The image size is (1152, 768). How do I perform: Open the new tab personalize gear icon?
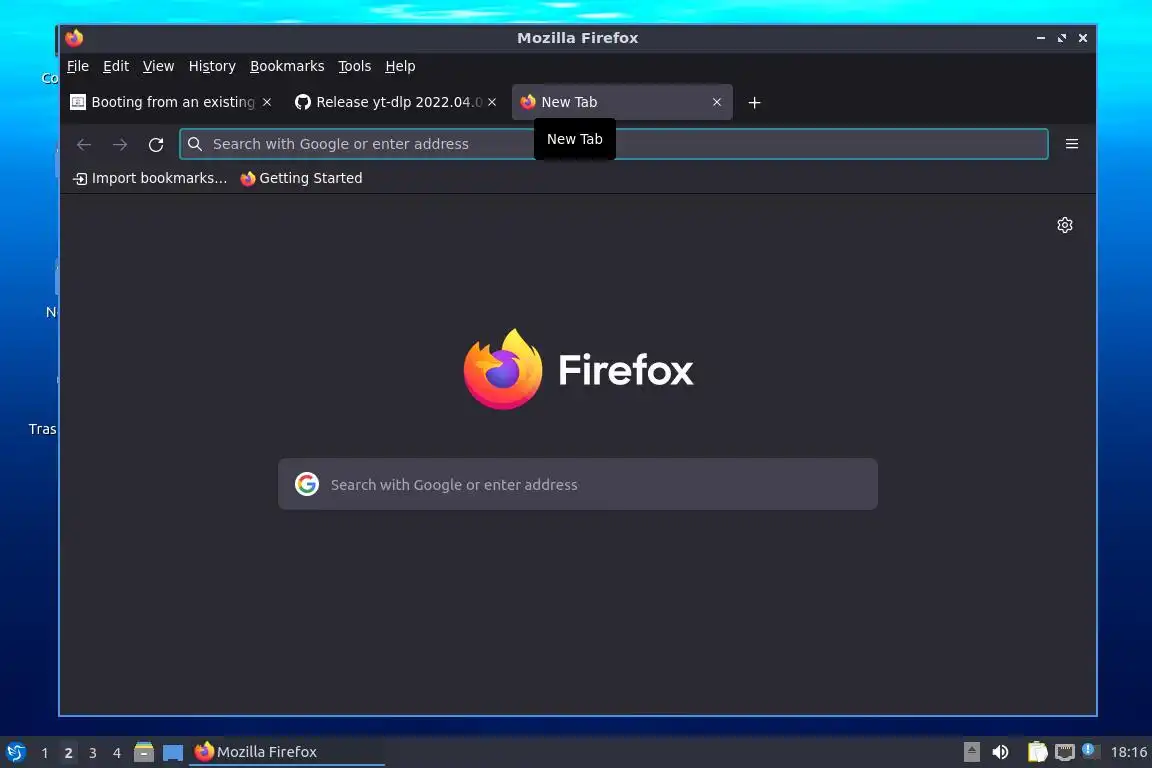coord(1065,225)
